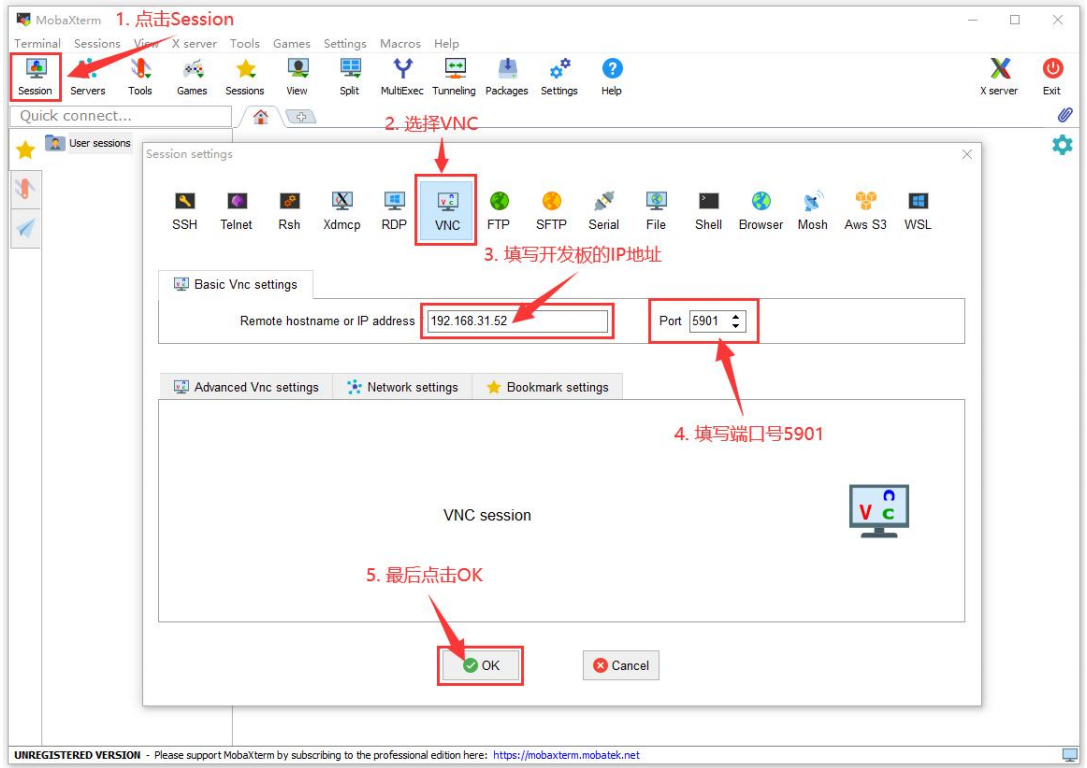The image size is (1087, 768).
Task: Click the Session toolbar icon
Action: tap(35, 76)
